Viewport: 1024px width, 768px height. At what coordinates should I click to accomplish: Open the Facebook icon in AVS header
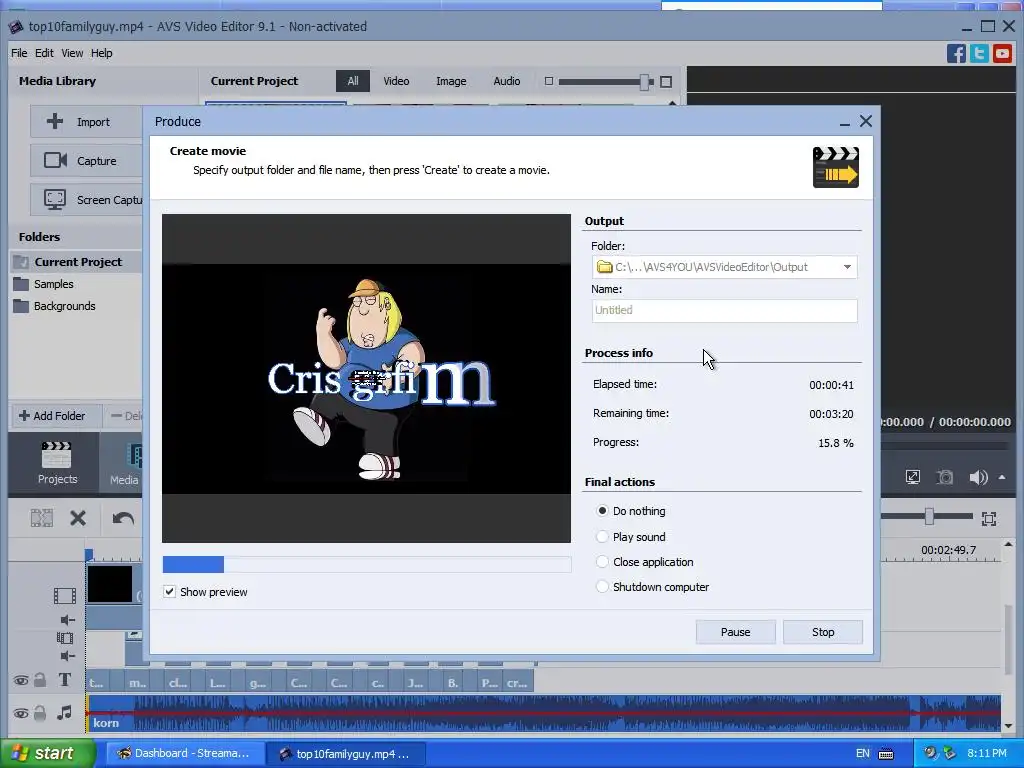tap(956, 53)
